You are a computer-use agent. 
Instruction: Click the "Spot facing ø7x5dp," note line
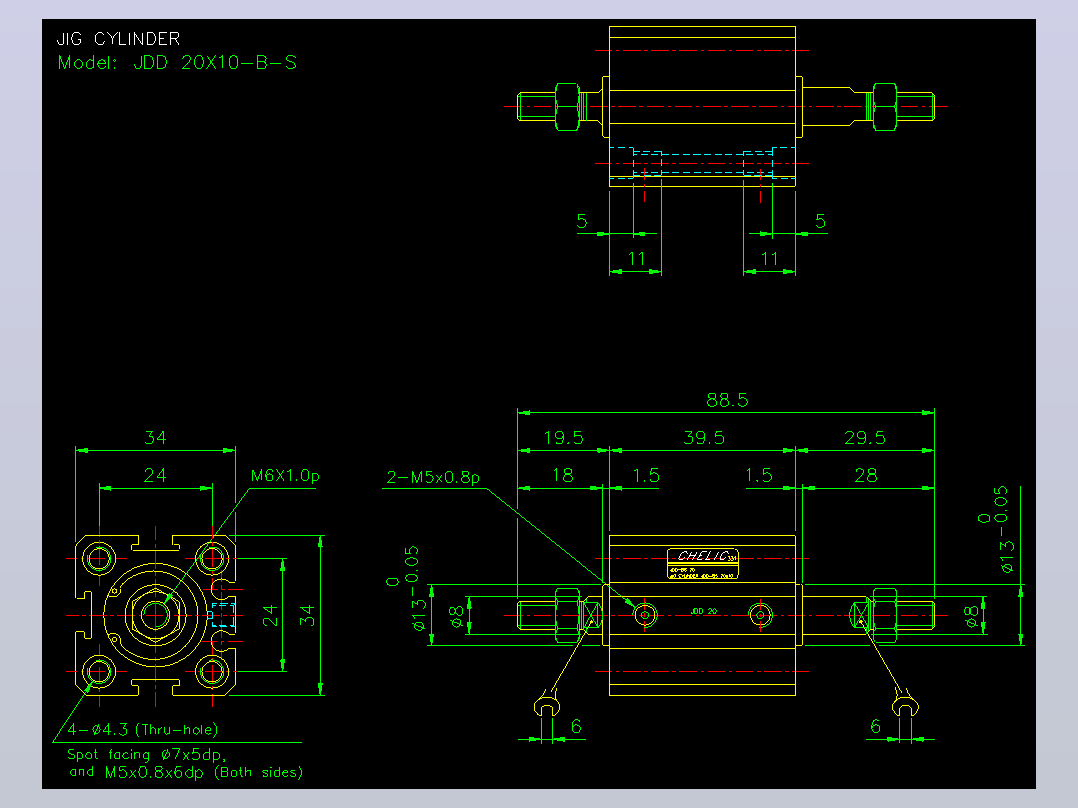coord(146,754)
